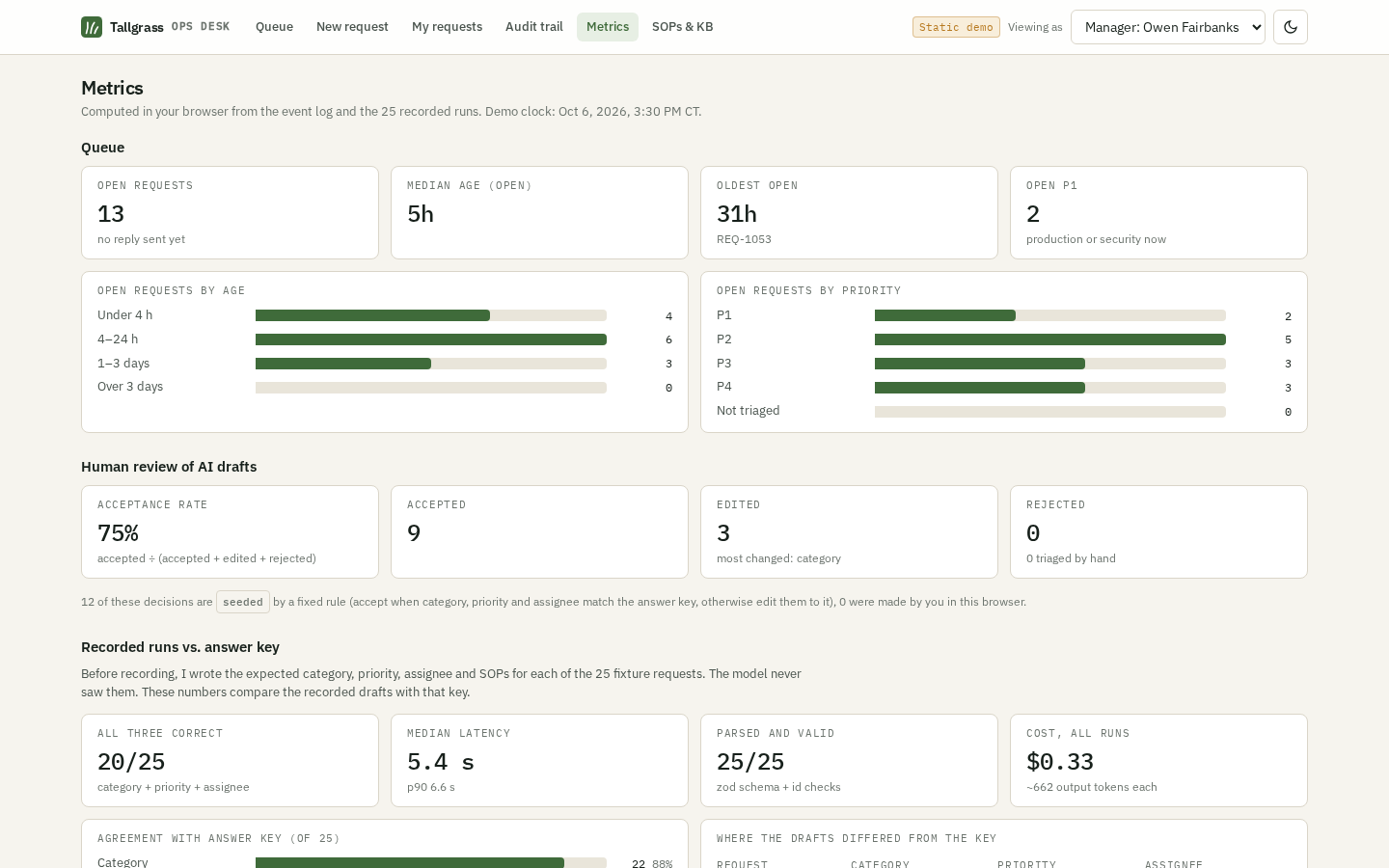
Task: Click the All three correct 20/25 value
Action: pos(131,762)
